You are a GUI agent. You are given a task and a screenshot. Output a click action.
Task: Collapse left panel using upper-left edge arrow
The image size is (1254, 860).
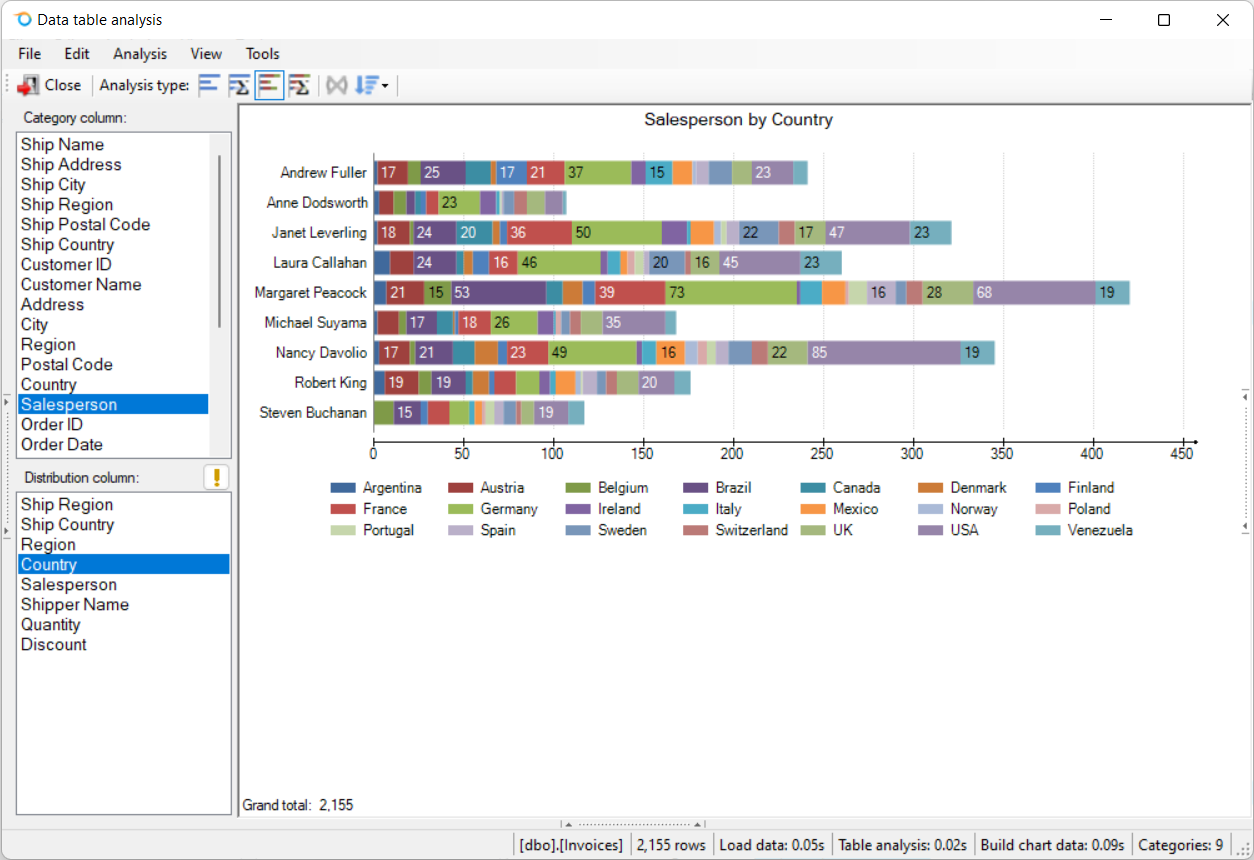coord(7,402)
